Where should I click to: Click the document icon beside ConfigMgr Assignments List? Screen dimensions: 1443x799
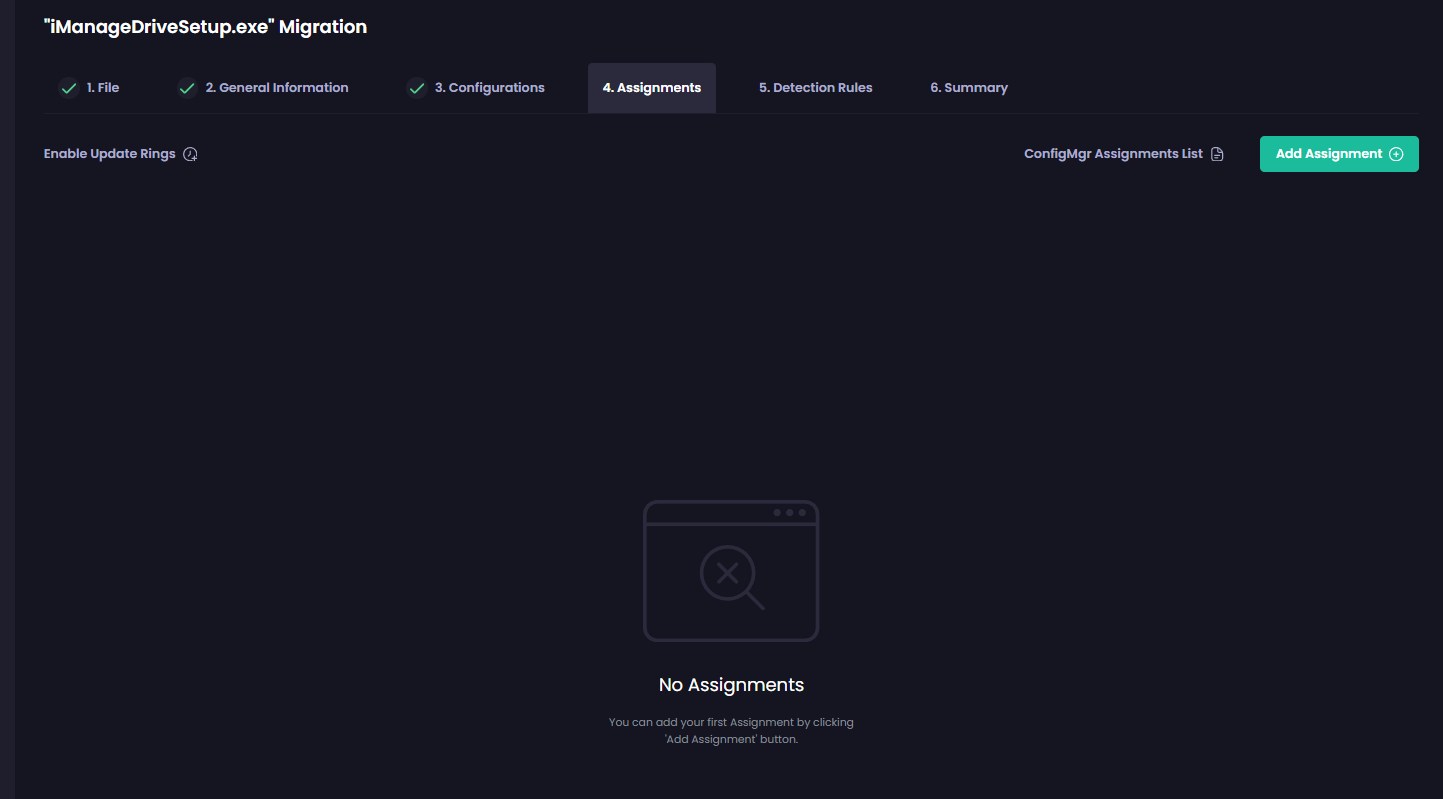1217,154
